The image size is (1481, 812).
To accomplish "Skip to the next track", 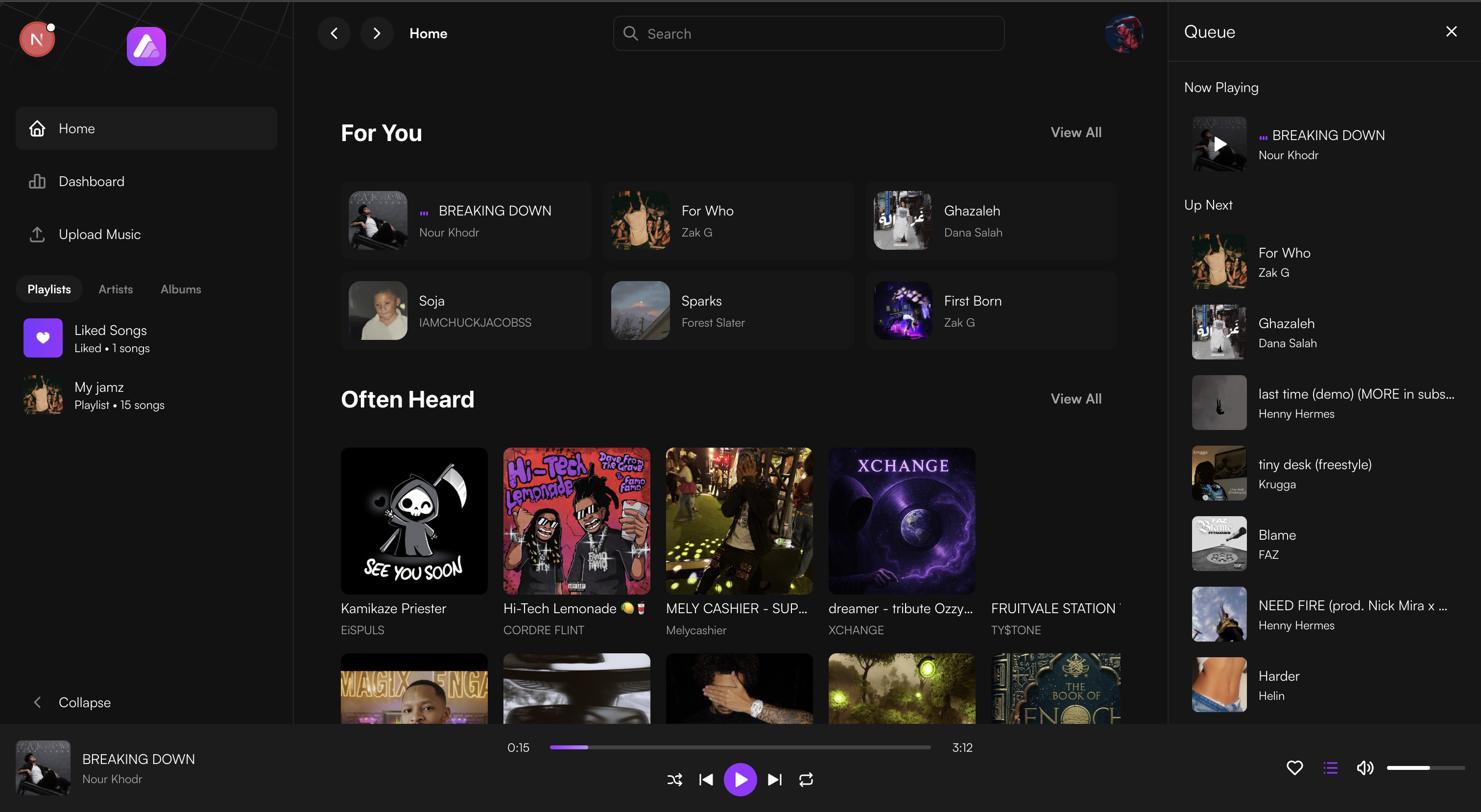I will pyautogui.click(x=774, y=779).
